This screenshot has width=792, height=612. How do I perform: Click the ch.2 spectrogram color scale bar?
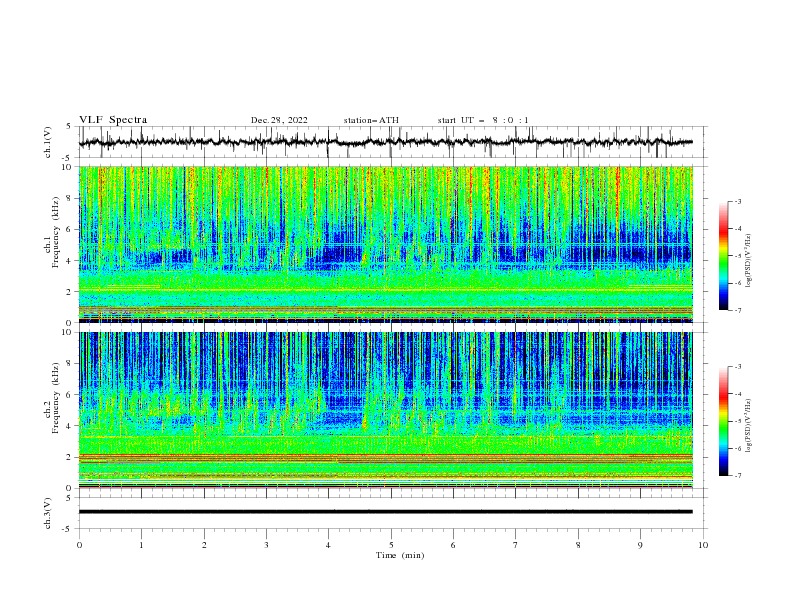coord(723,421)
